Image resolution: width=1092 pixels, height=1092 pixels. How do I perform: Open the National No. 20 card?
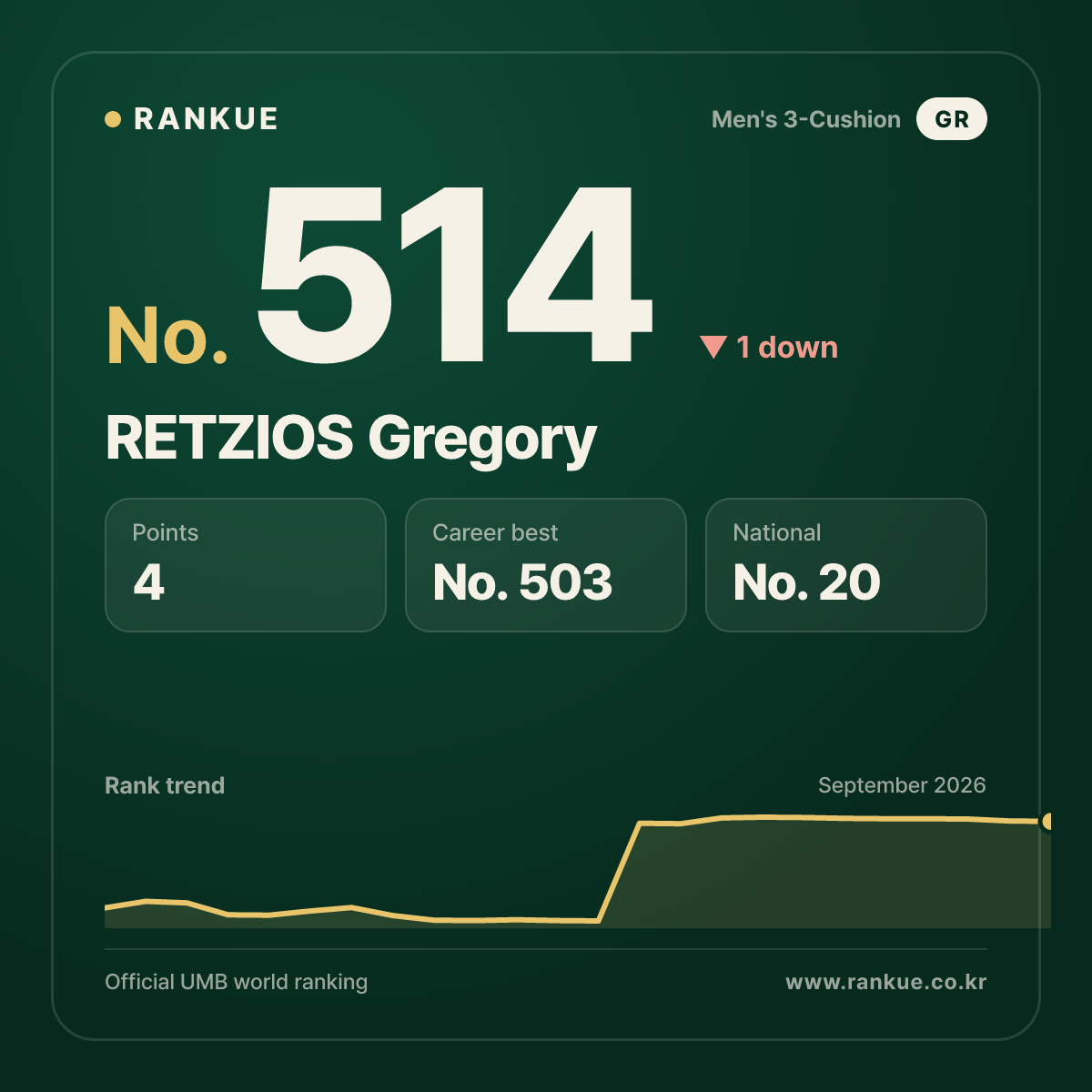tap(846, 565)
